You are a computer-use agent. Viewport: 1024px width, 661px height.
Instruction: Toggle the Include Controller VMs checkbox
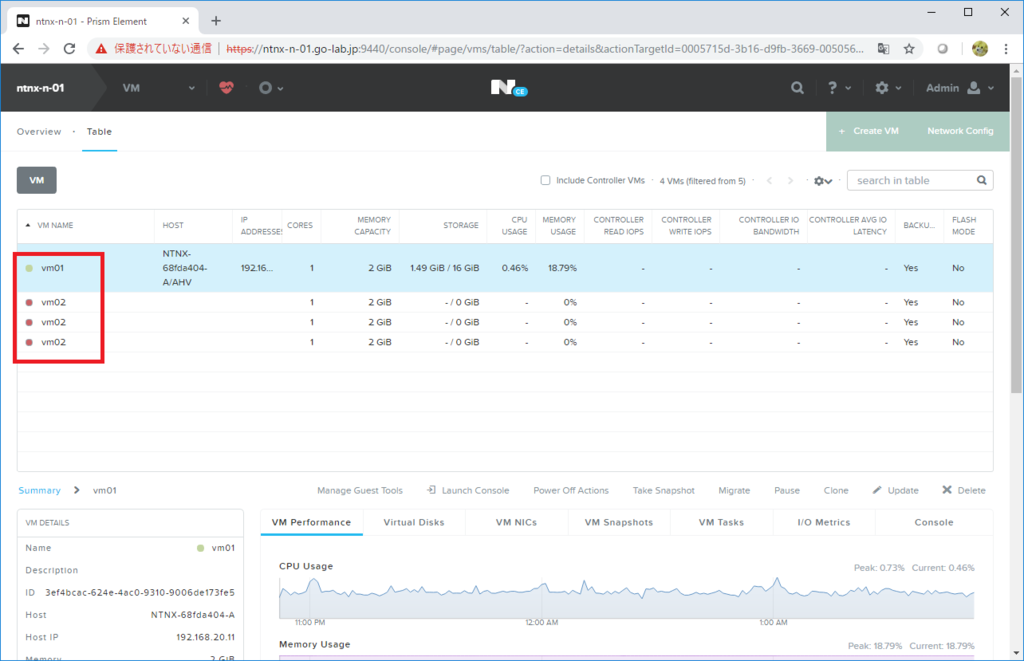(x=545, y=180)
